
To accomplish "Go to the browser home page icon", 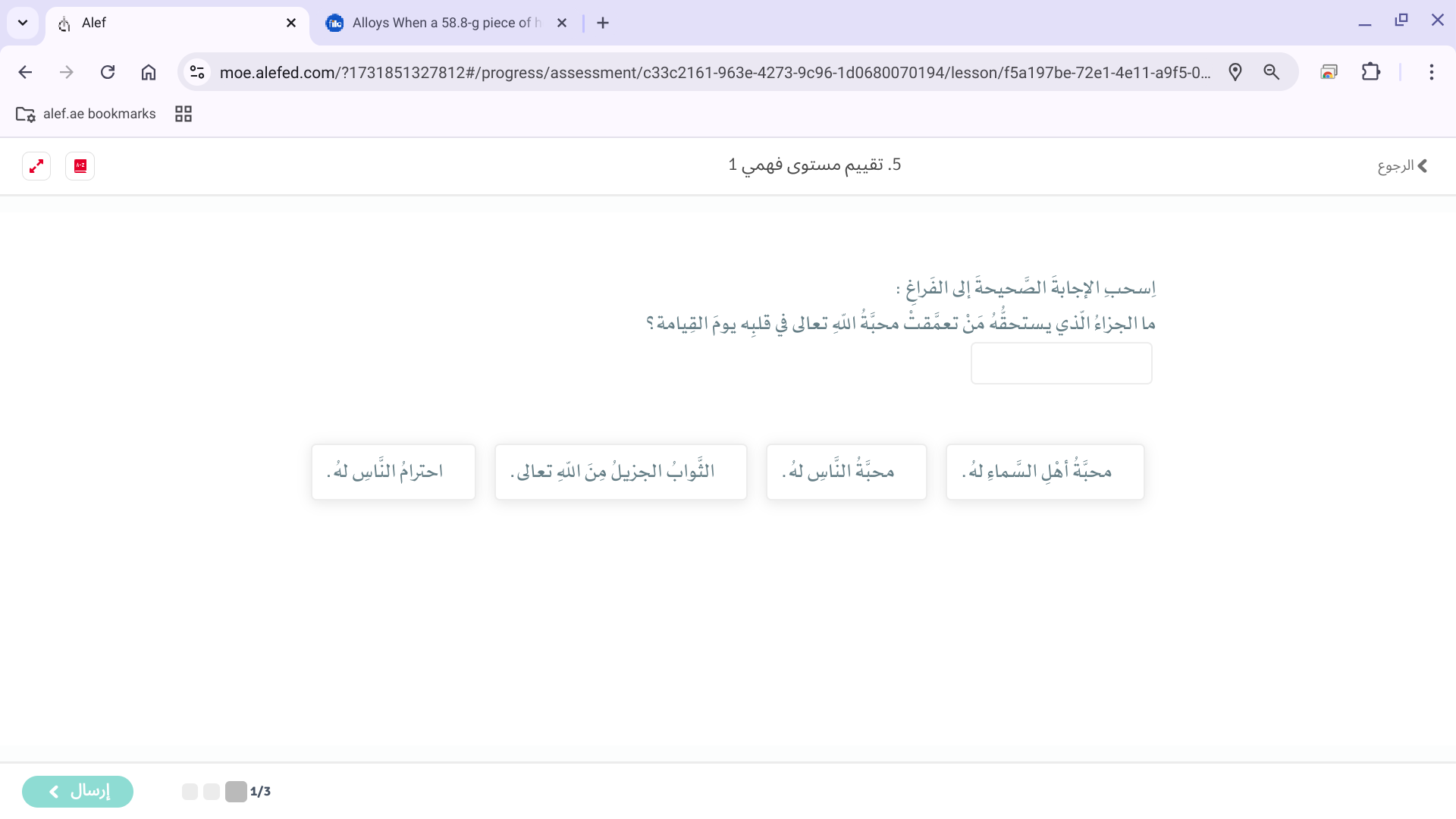I will tap(149, 72).
